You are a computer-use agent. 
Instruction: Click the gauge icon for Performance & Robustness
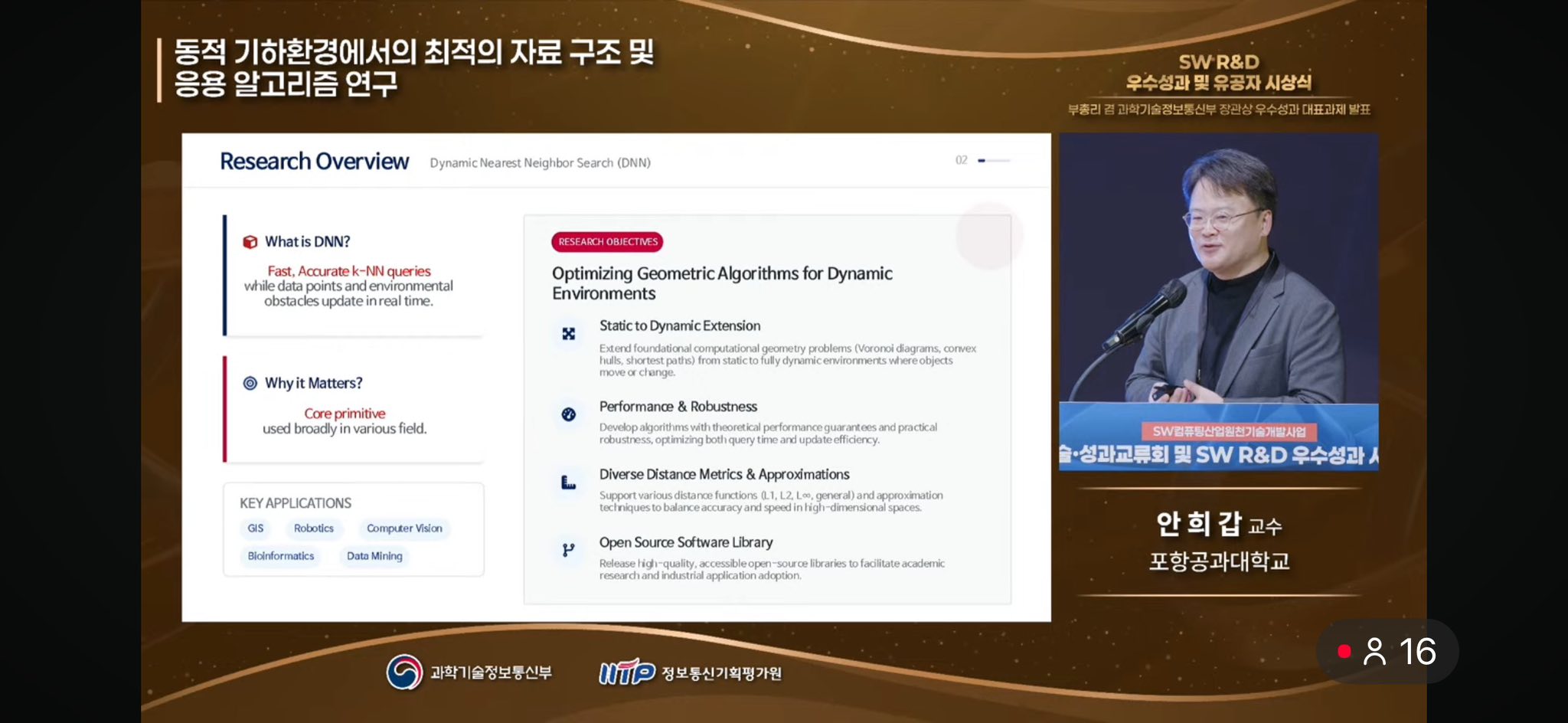[x=568, y=414]
